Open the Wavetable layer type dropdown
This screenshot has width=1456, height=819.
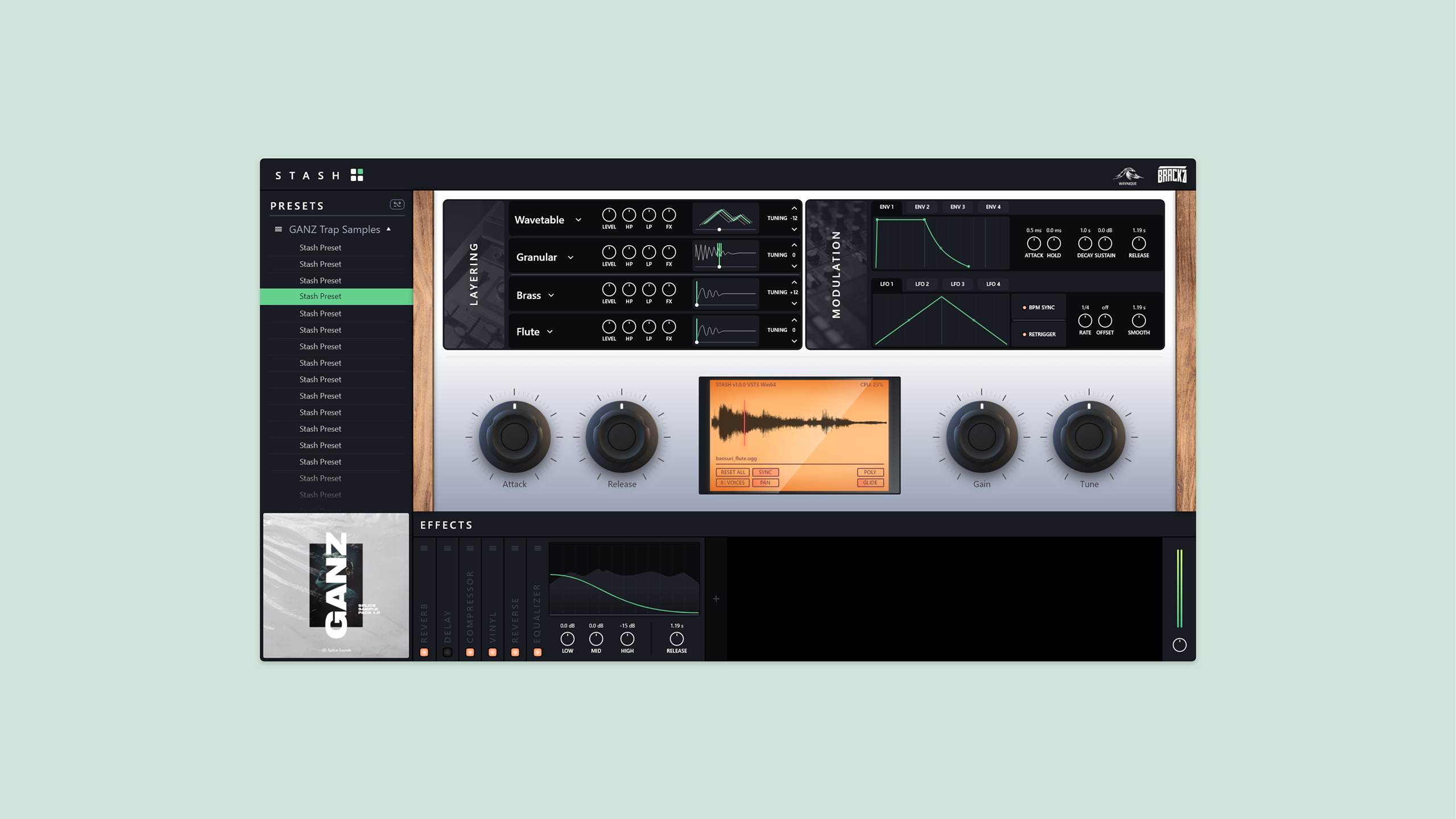click(x=579, y=220)
